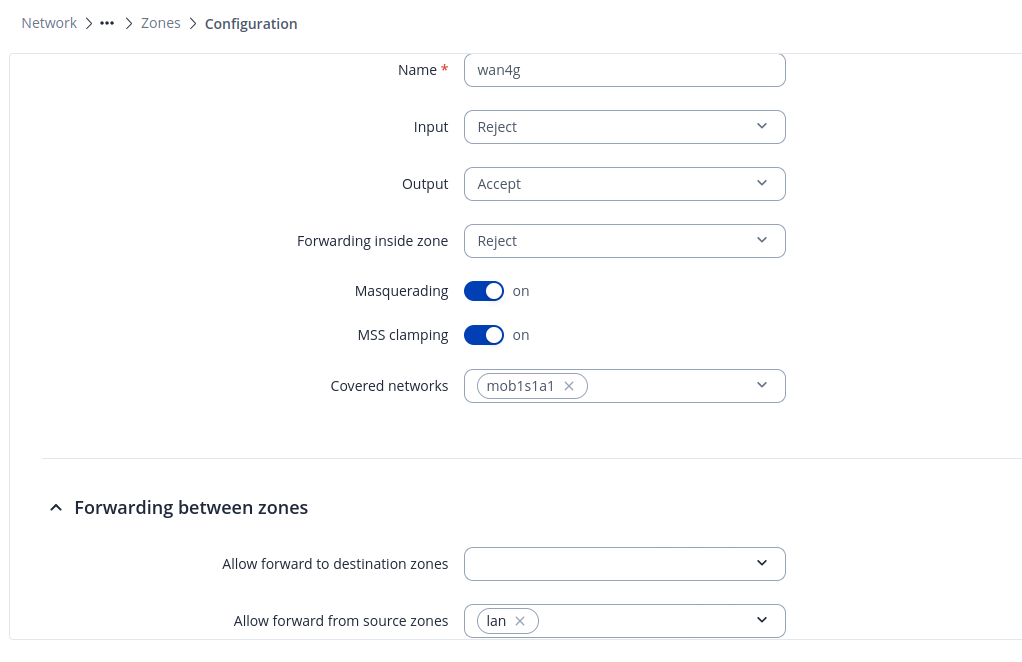Click the Name input field containing wan4g

[624, 70]
